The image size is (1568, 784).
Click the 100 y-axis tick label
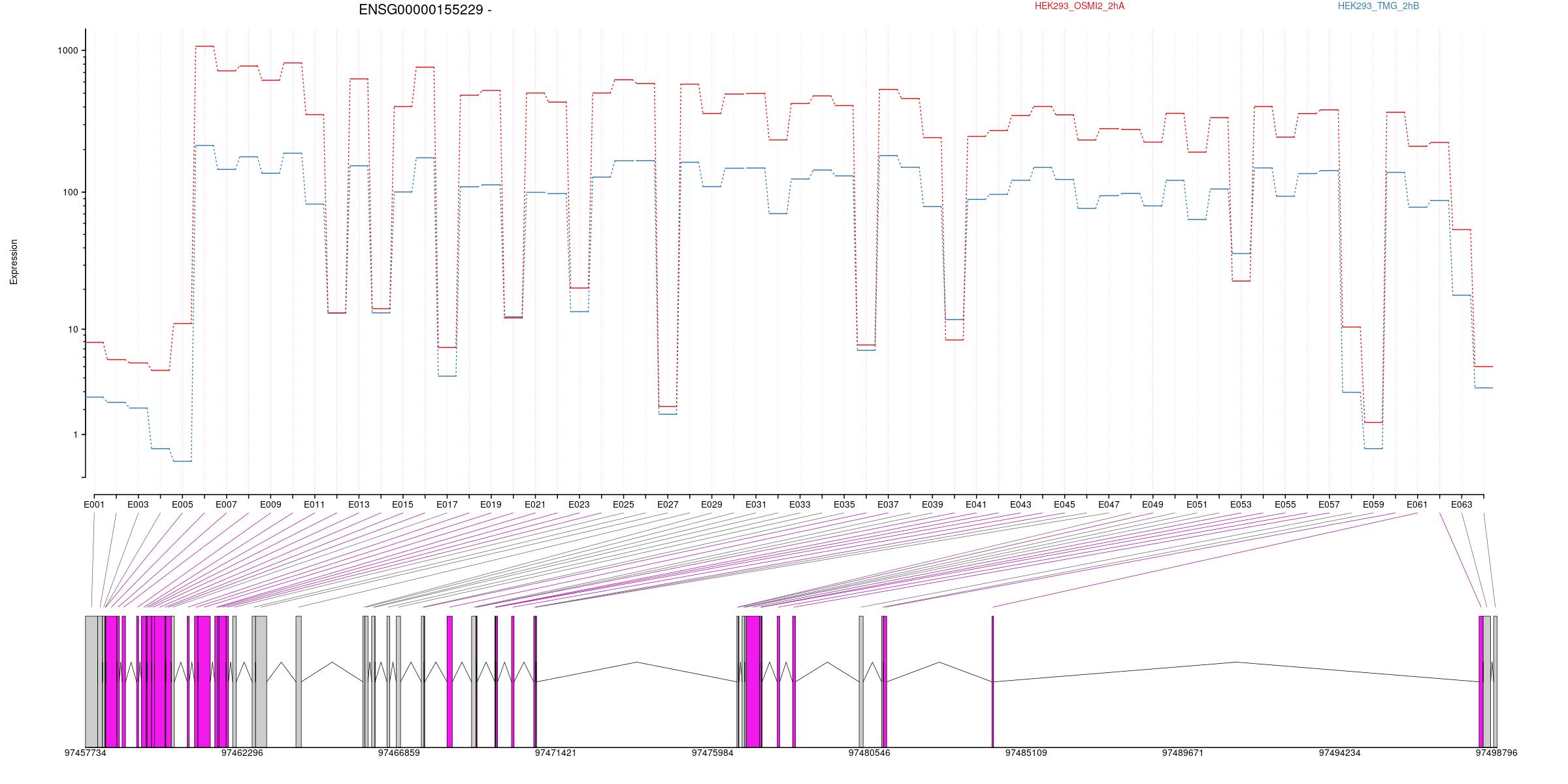(x=71, y=193)
